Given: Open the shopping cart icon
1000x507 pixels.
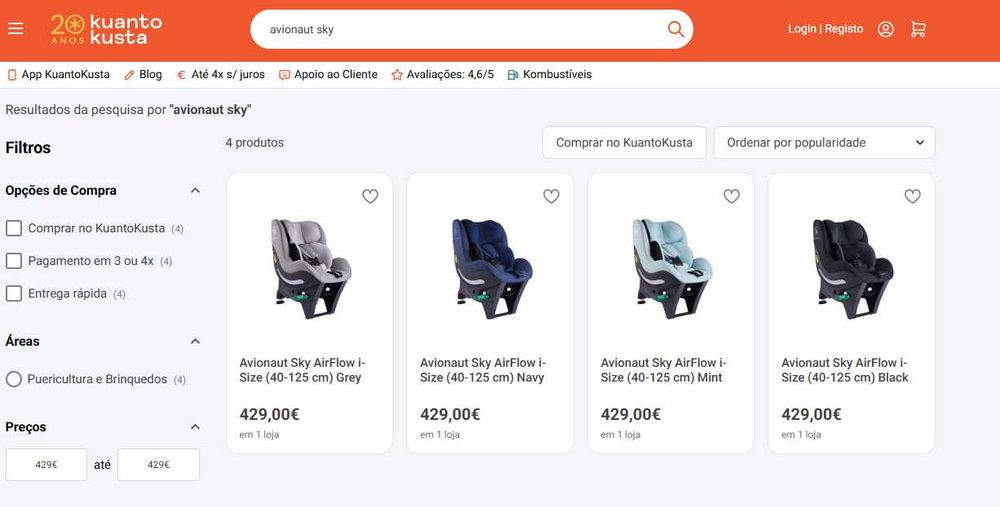Looking at the screenshot, I should point(918,29).
